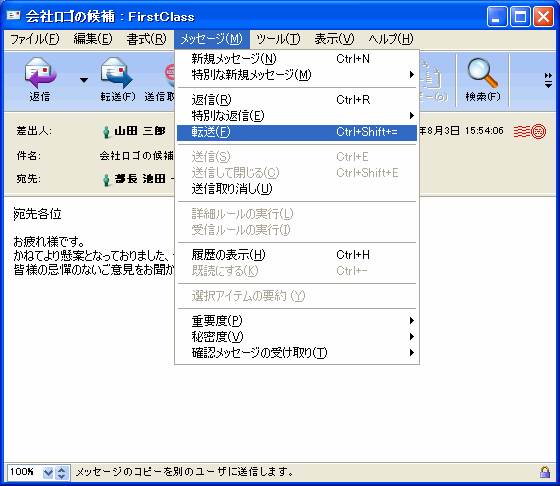Open the 100% zoom dropdown arrow
The width and height of the screenshot is (560, 486).
pyautogui.click(x=48, y=473)
